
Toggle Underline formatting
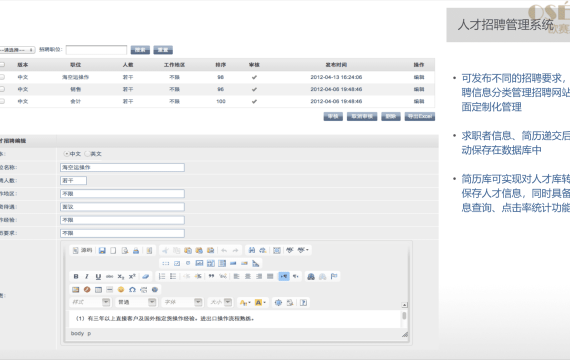coord(98,276)
